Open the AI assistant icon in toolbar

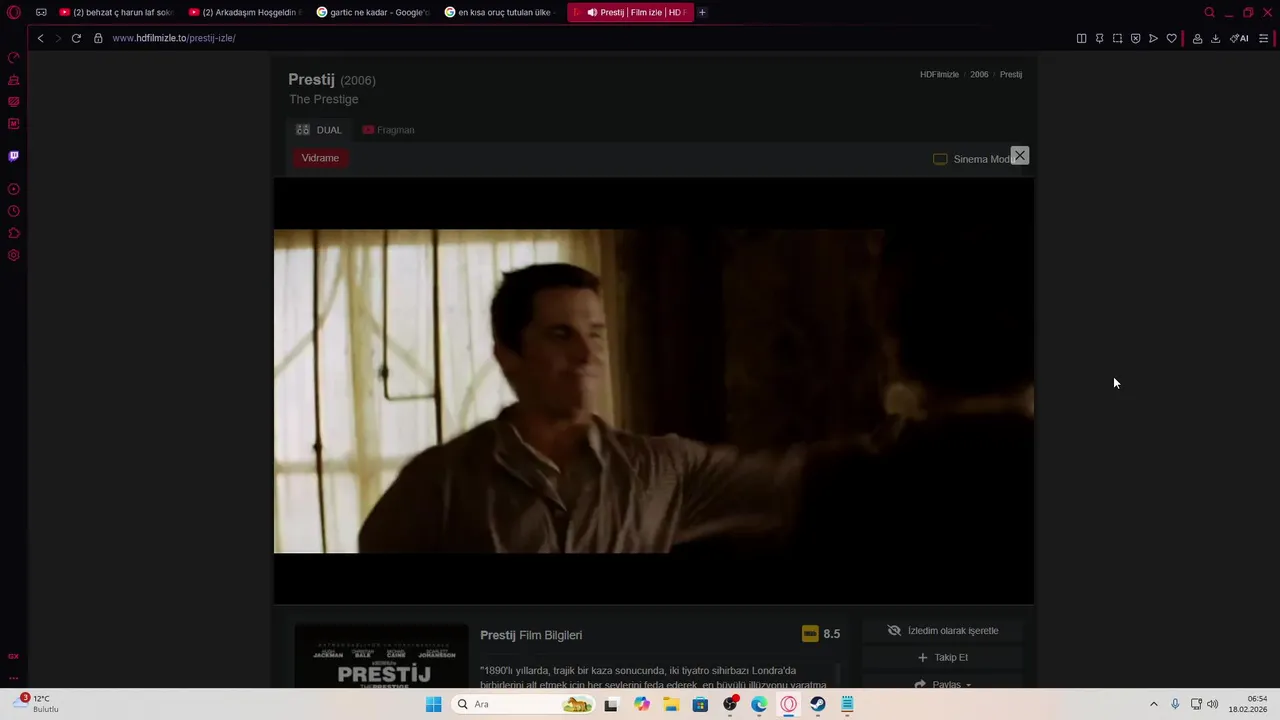tap(1239, 38)
